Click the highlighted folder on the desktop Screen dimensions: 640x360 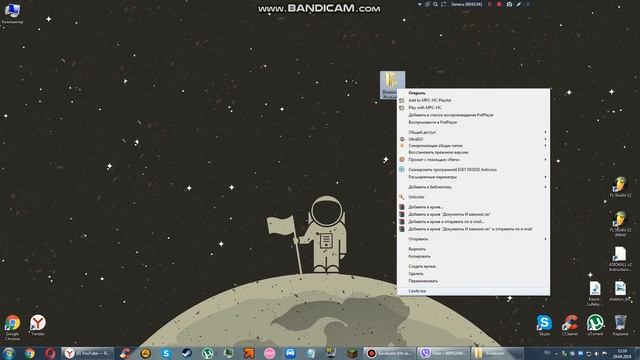[392, 85]
